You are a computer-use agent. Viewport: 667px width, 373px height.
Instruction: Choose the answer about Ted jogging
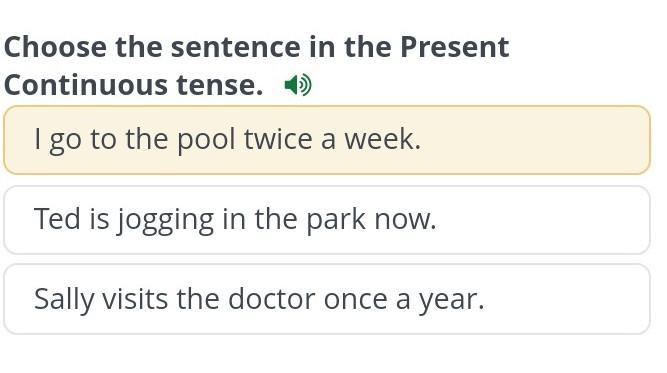tap(327, 220)
